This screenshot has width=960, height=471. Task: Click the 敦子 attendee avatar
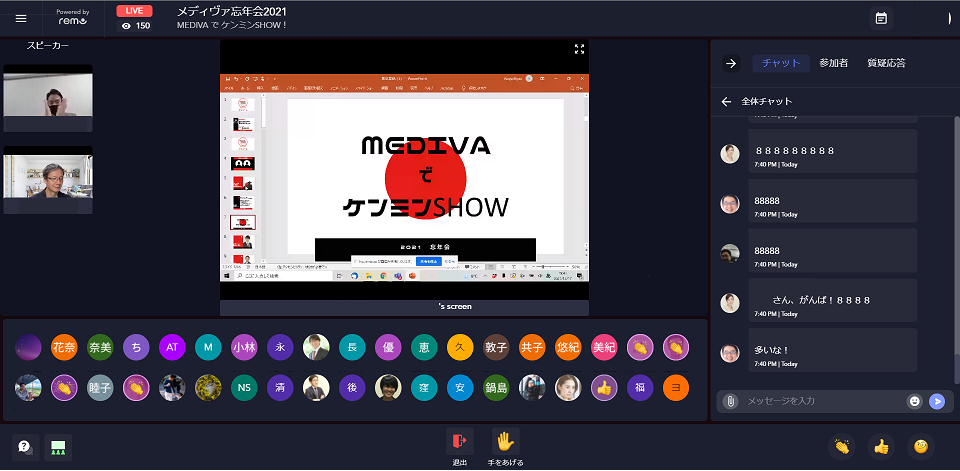pos(496,347)
